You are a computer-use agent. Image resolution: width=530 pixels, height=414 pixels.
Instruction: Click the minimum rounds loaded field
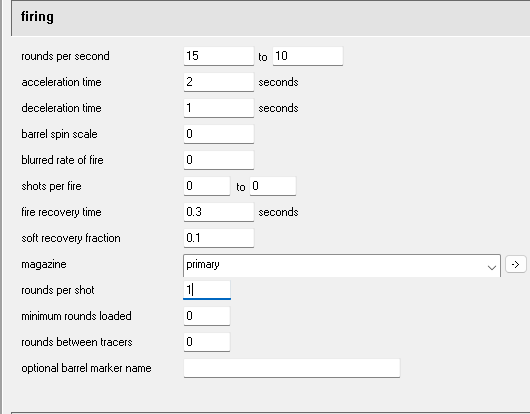[207, 316]
